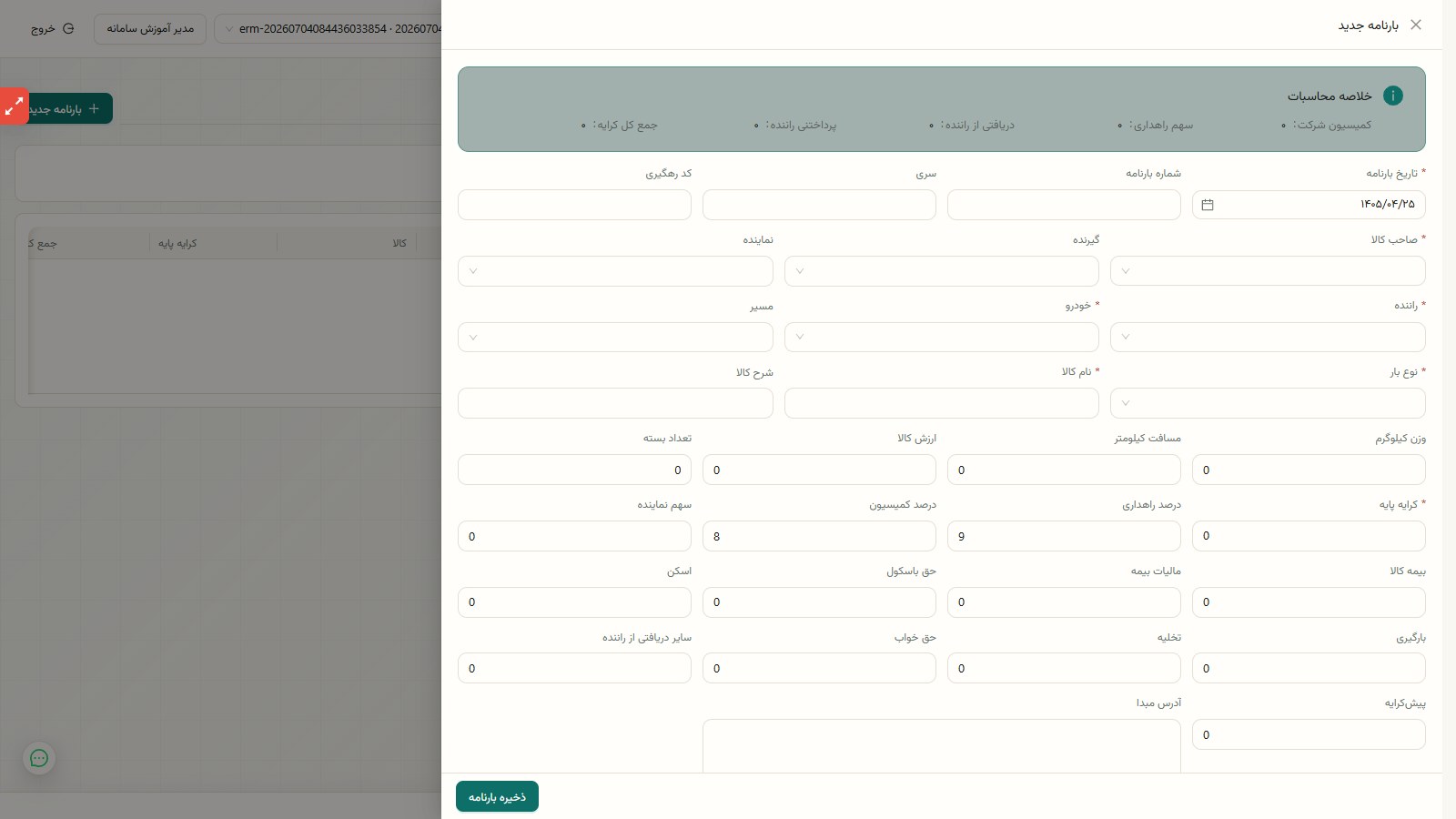The width and height of the screenshot is (1456, 819).
Task: Open the راننده dropdown
Action: (x=1268, y=337)
